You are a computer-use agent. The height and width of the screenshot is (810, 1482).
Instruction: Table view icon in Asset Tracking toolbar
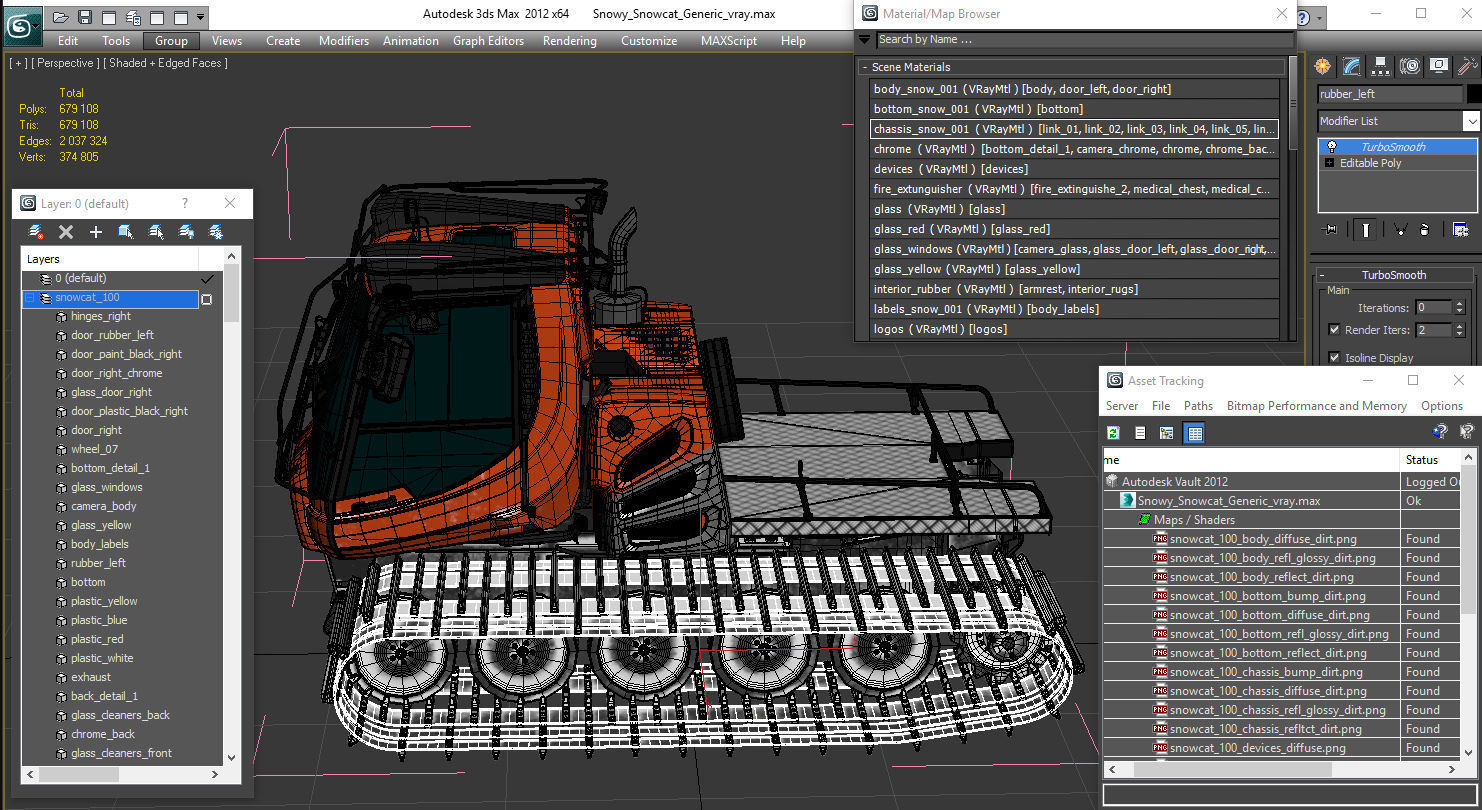(x=1194, y=432)
